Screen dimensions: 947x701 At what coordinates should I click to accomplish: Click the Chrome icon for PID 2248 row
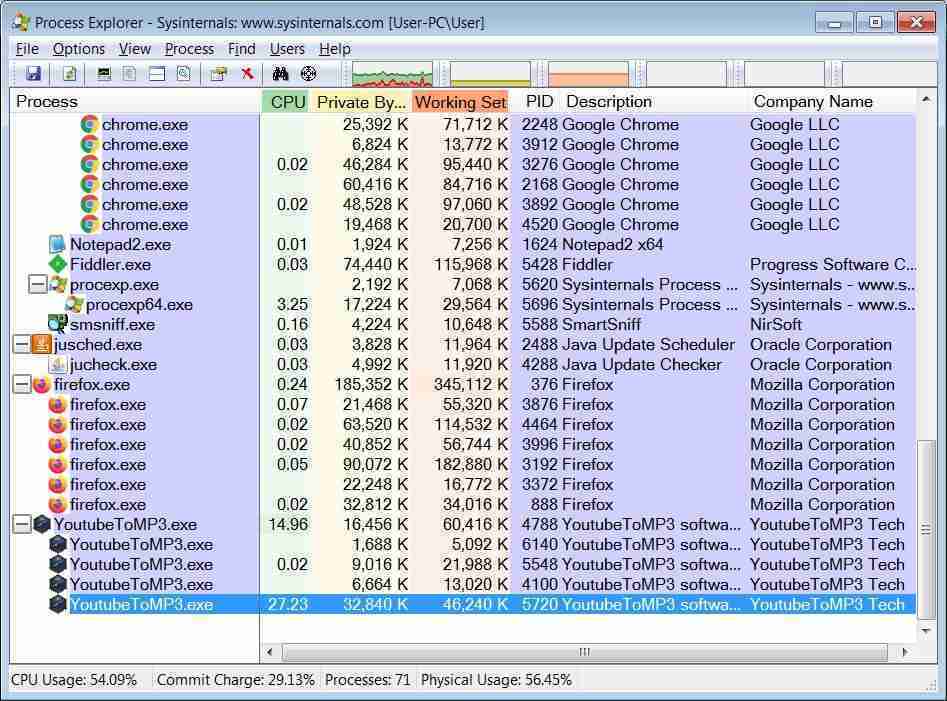(89, 124)
